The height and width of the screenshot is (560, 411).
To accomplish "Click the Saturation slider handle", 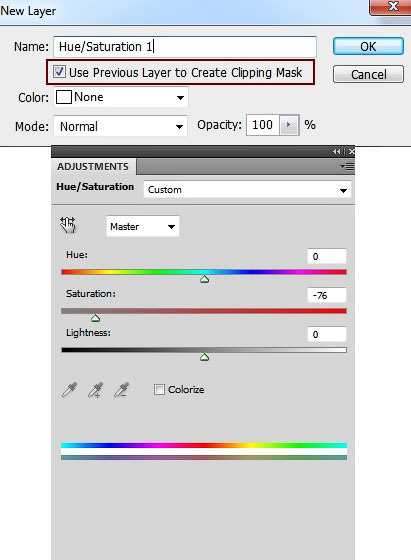I will pyautogui.click(x=95, y=318).
